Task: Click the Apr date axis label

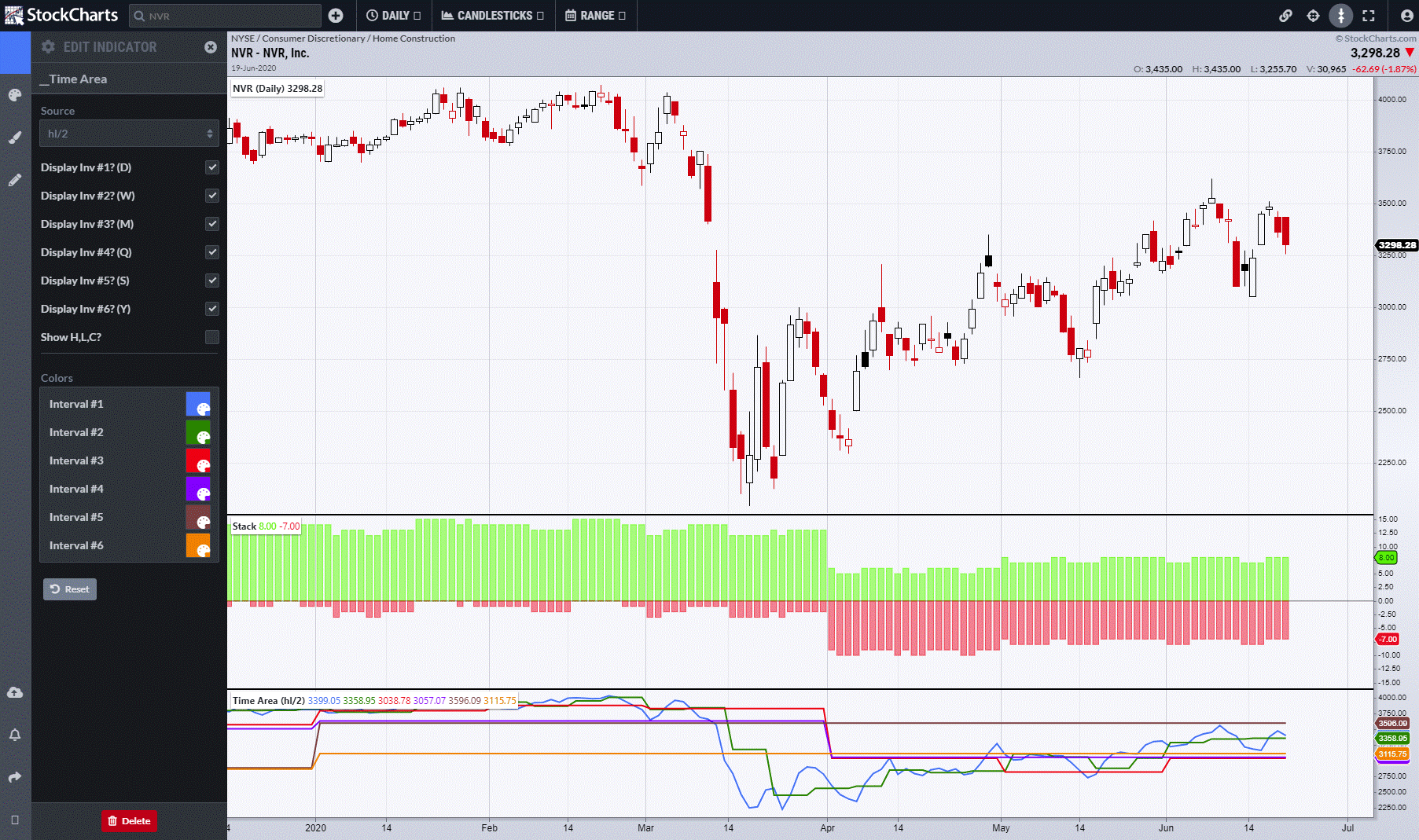Action: pos(827,827)
